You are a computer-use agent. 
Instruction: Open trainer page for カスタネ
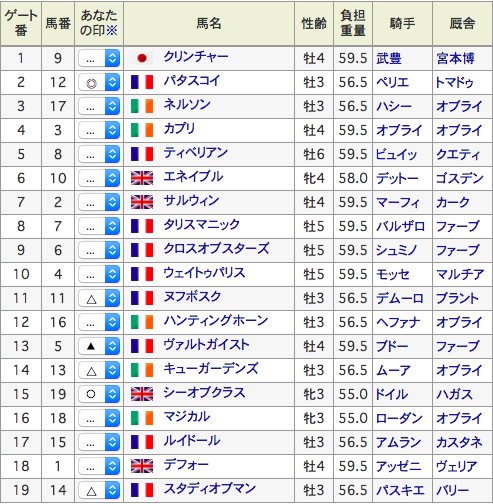(459, 443)
